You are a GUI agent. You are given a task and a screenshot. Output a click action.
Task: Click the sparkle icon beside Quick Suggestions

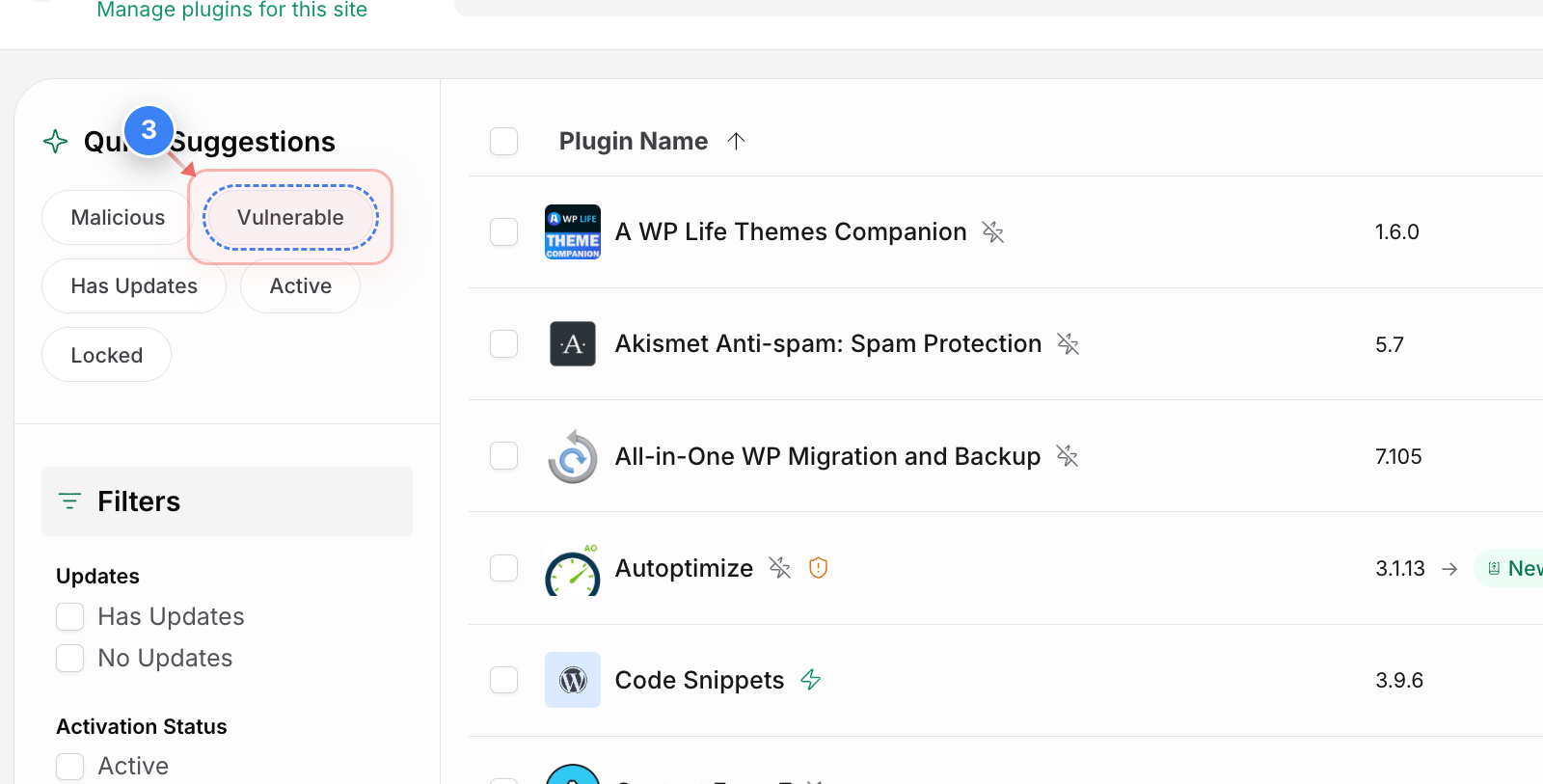coord(56,142)
